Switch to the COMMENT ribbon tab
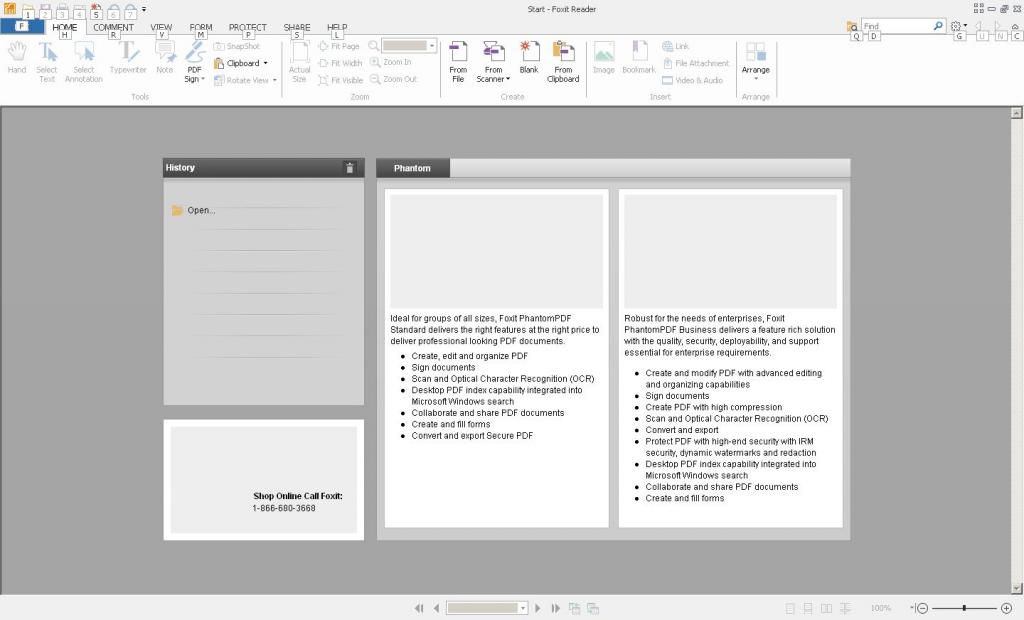Image resolution: width=1024 pixels, height=620 pixels. pyautogui.click(x=113, y=27)
